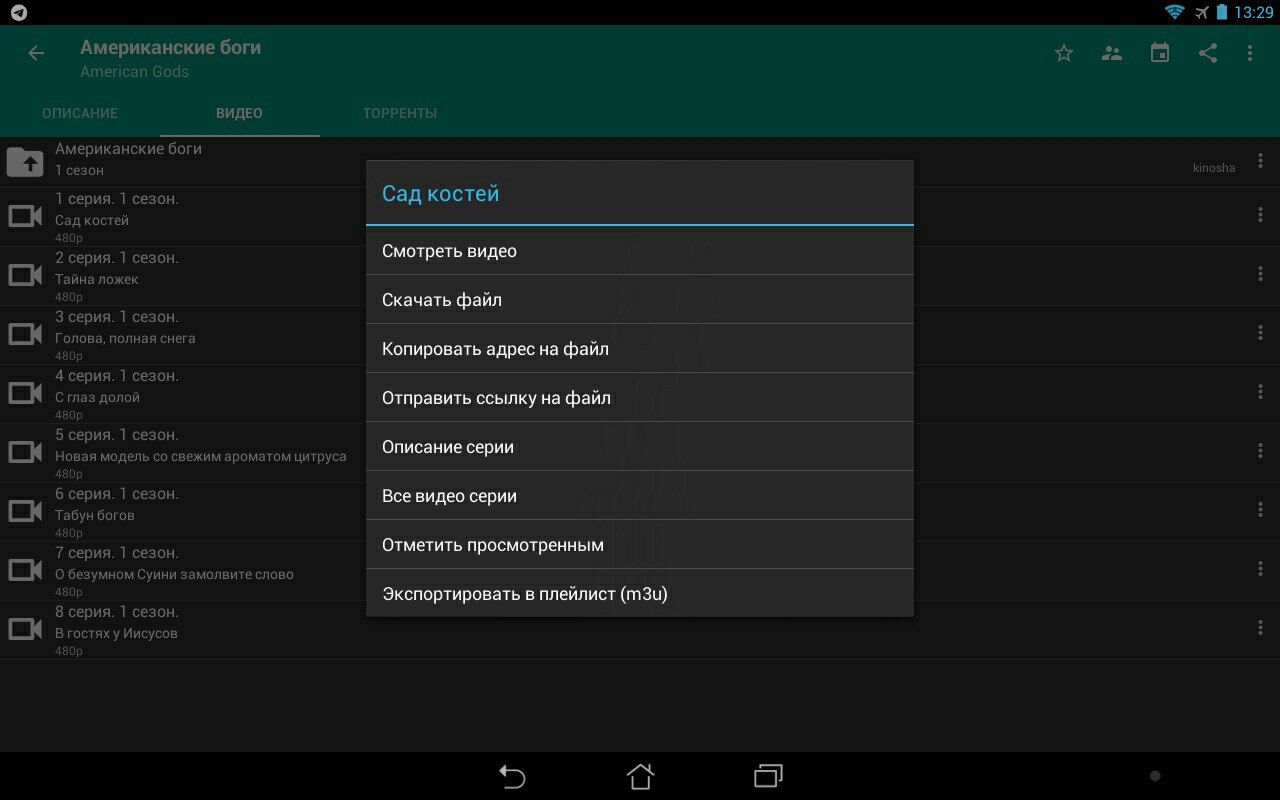This screenshot has height=800, width=1280.
Task: Tap episode title Тайна ложек
Action: pos(97,279)
